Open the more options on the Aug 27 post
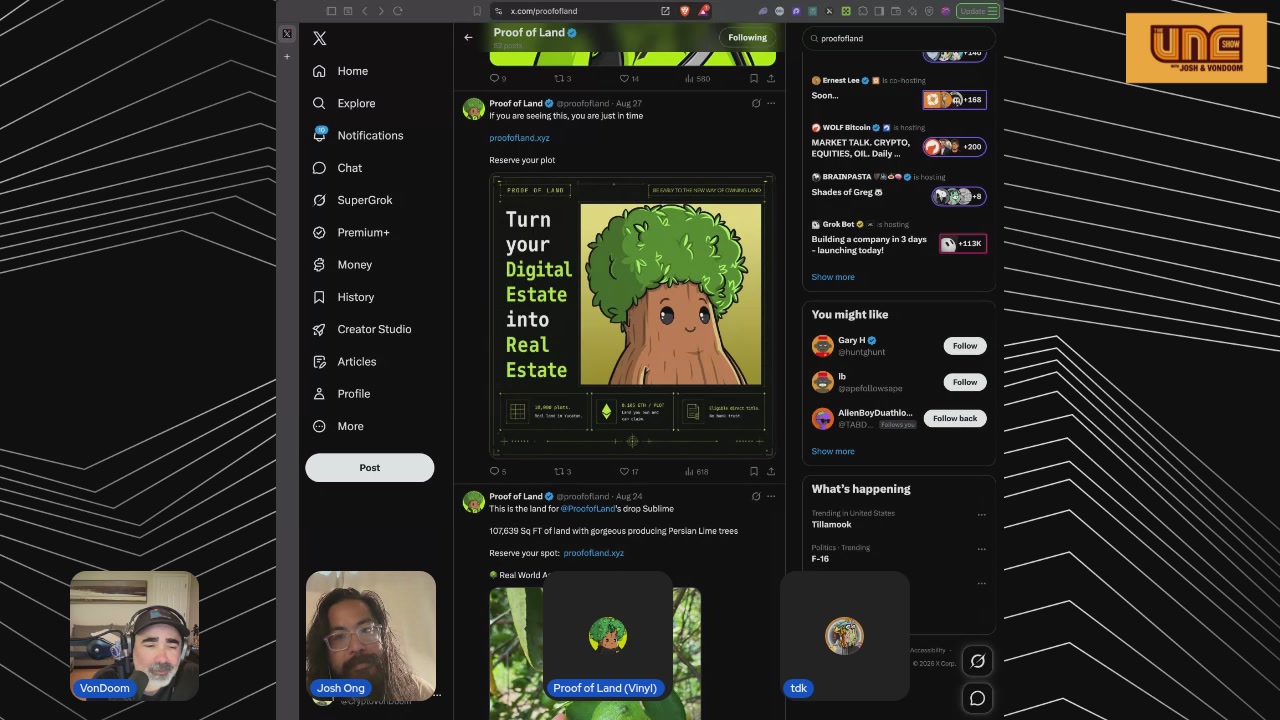 (771, 103)
